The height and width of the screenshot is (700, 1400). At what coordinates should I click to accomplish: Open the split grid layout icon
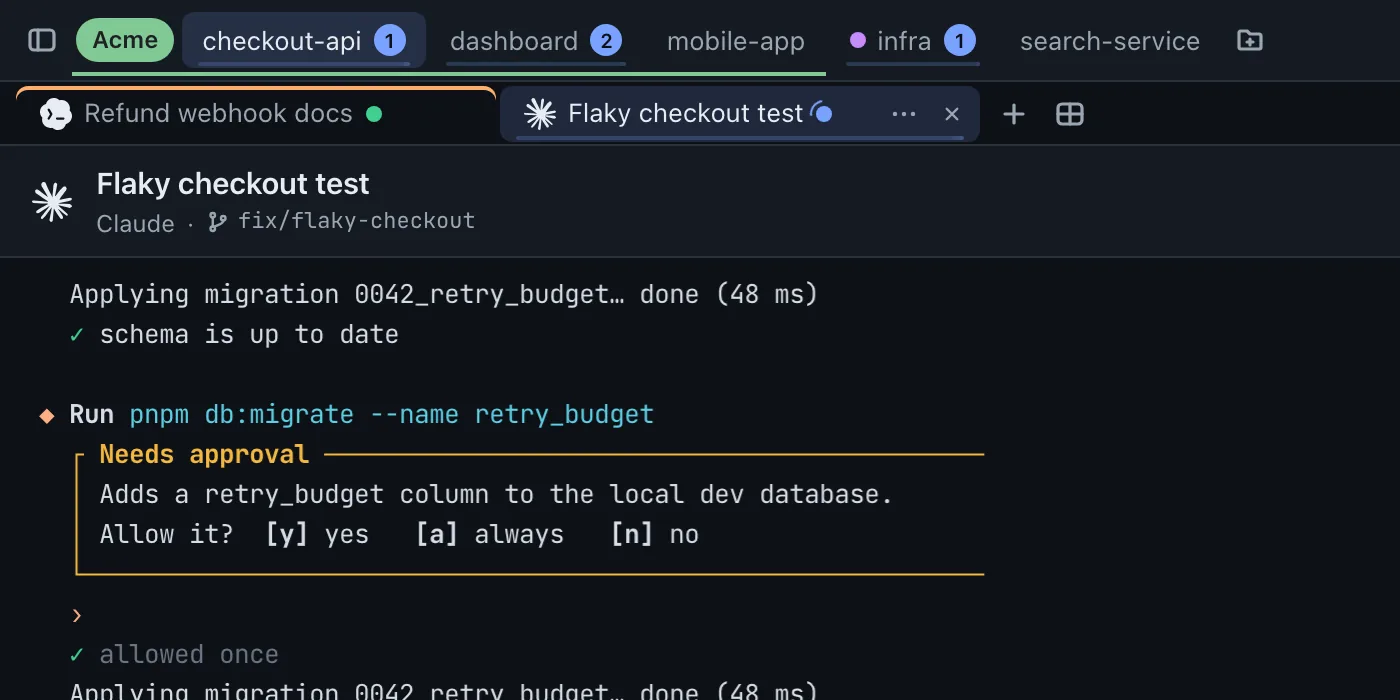(x=1070, y=114)
